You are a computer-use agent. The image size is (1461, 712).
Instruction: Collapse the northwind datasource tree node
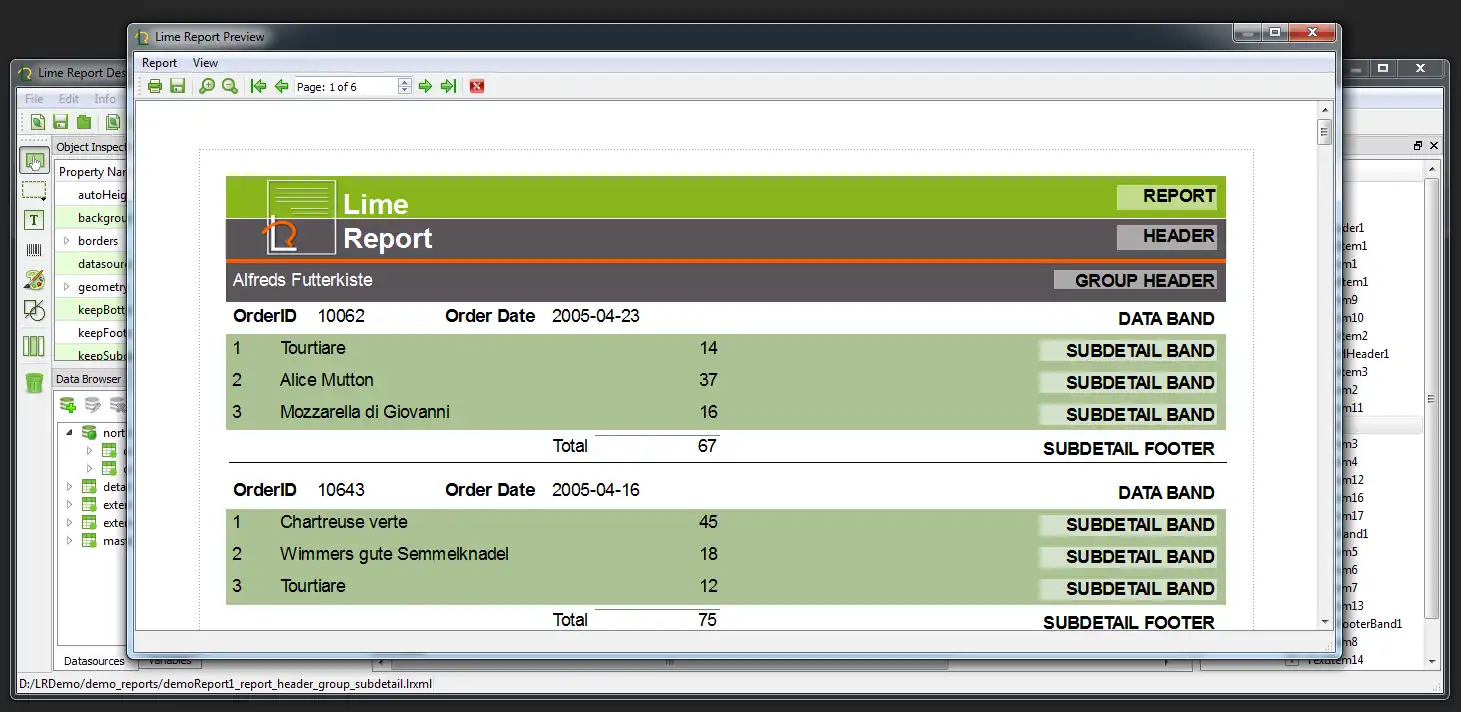click(69, 433)
